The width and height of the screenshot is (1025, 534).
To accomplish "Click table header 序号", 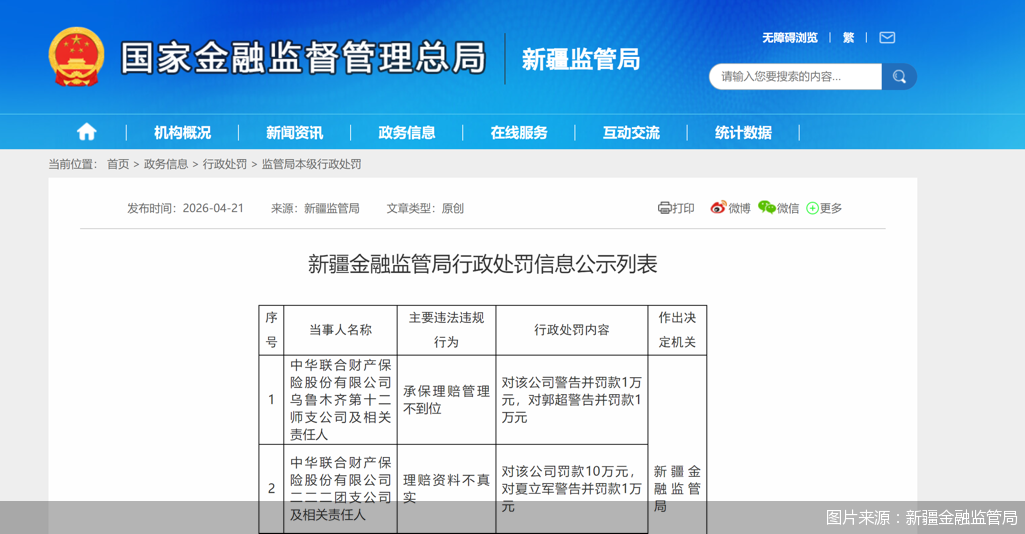I will 271,330.
